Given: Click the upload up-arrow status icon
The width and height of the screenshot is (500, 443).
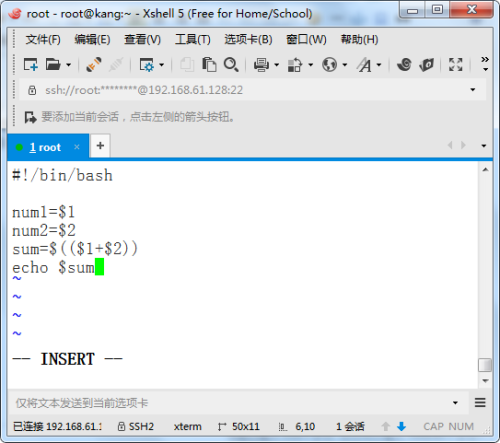Looking at the screenshot, I should [x=386, y=426].
